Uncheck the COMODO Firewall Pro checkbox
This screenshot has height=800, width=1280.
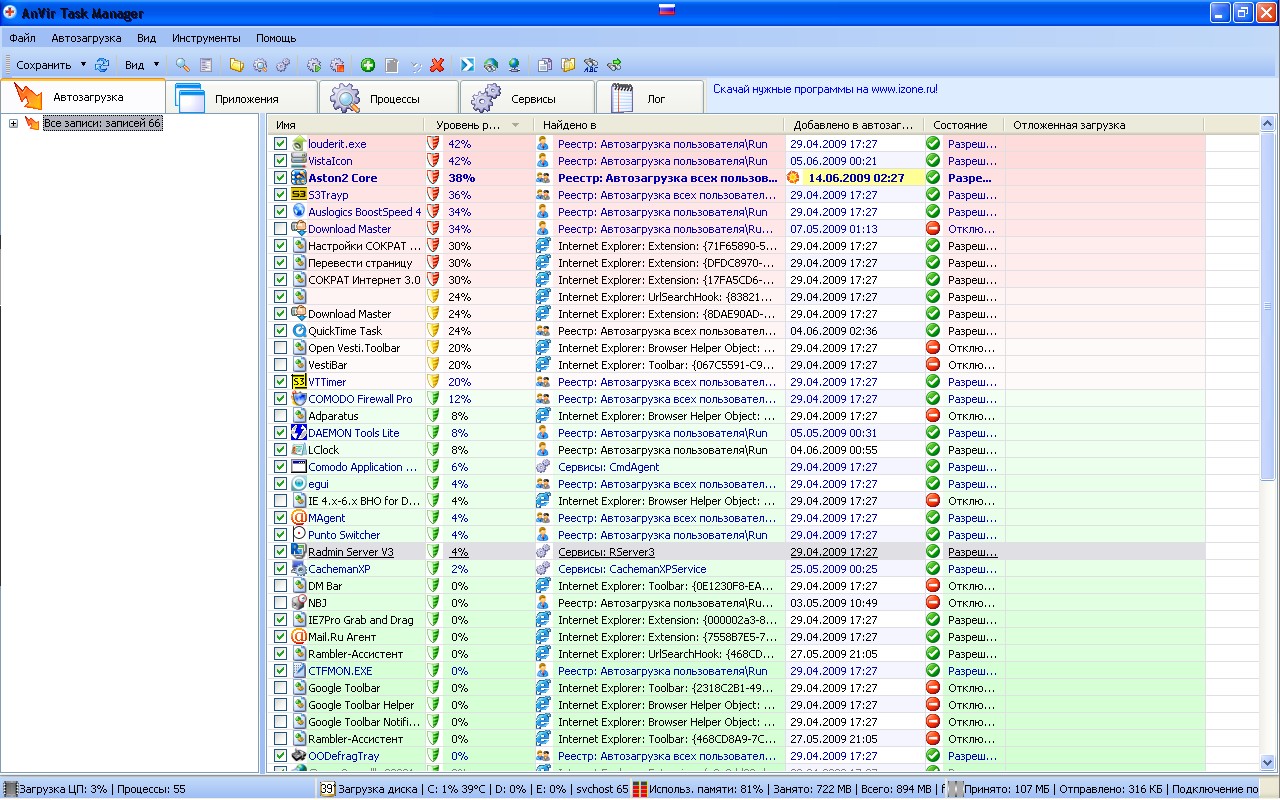281,399
